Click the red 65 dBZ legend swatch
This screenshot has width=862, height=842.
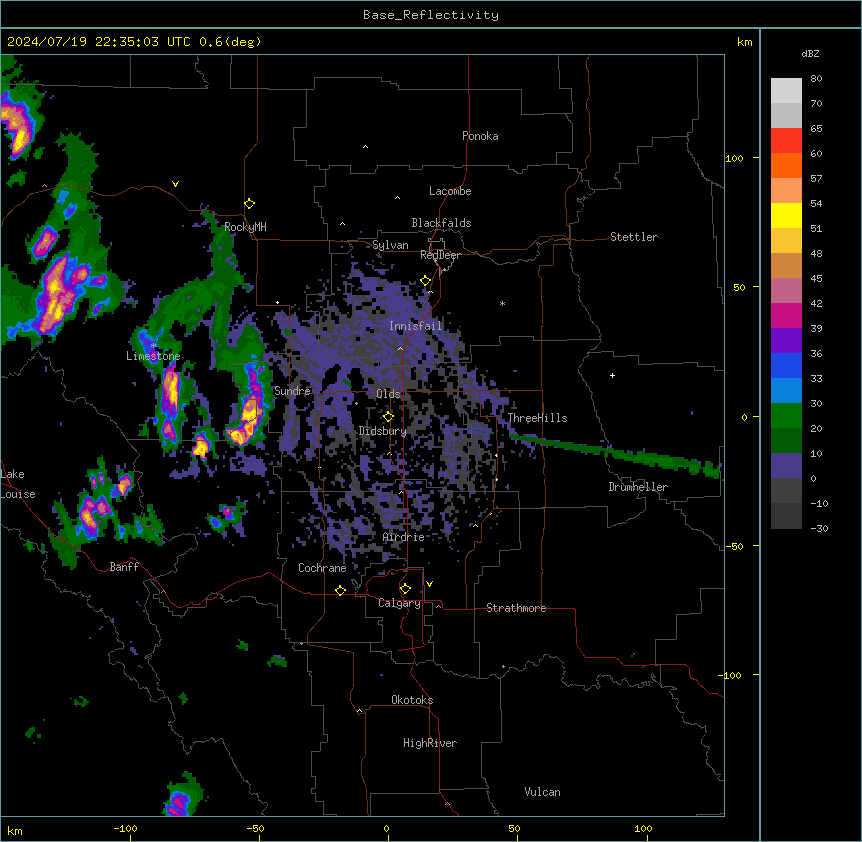tap(786, 141)
